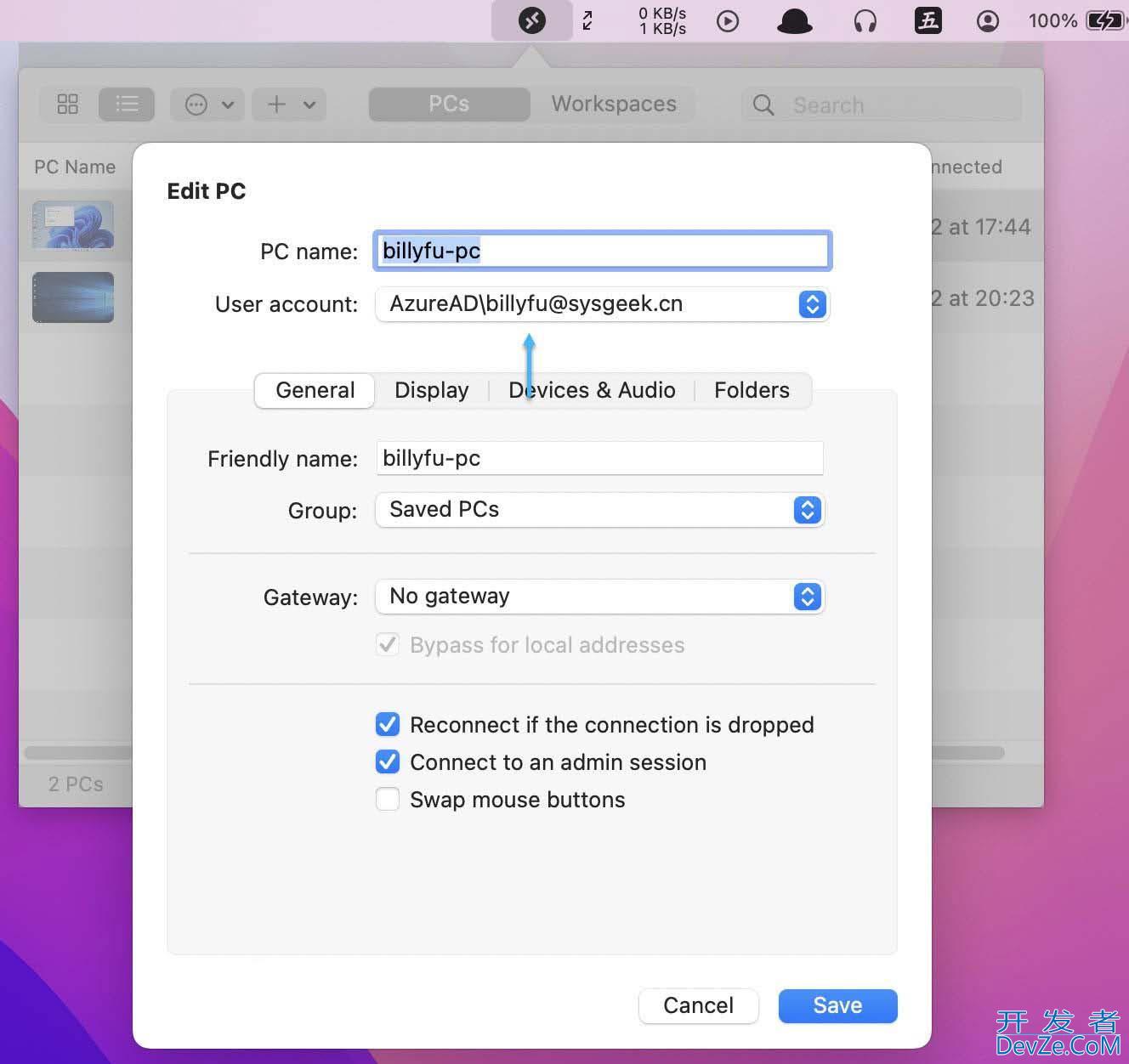Click the diagonal arrows menu bar icon
Screen dimensions: 1129x1064
point(587,20)
